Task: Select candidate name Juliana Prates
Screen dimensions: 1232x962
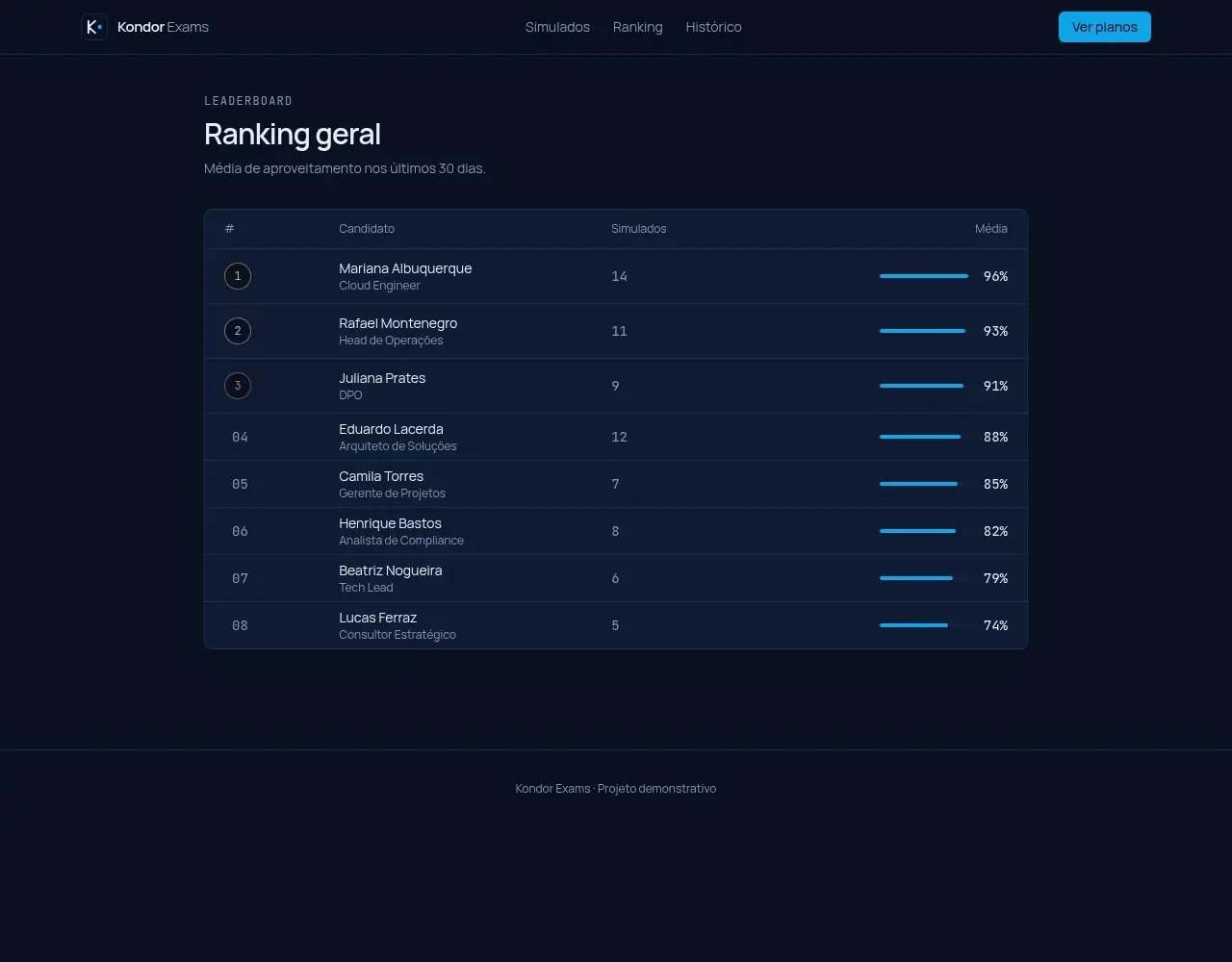Action: click(382, 378)
